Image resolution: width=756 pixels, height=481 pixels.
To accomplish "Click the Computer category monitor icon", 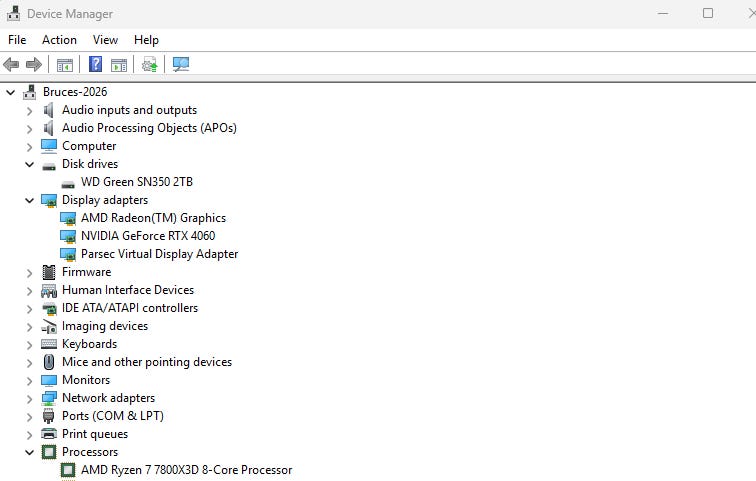I will pyautogui.click(x=49, y=146).
